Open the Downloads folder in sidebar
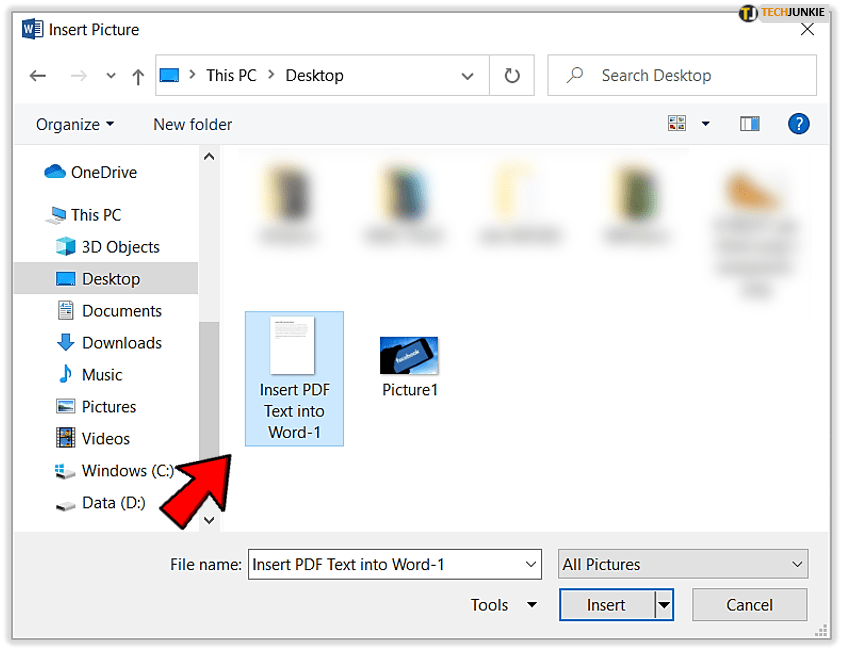 point(121,343)
